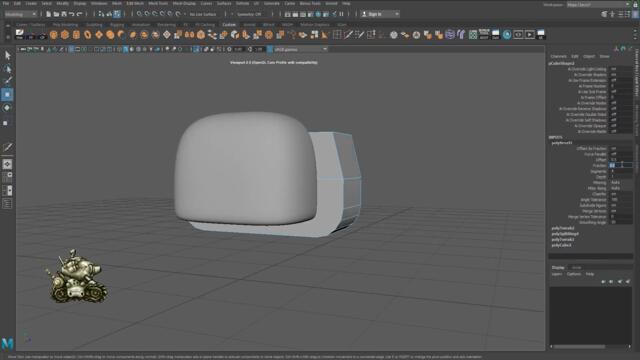
Task: Open Channels menu in Channel Box
Action: coord(558,56)
